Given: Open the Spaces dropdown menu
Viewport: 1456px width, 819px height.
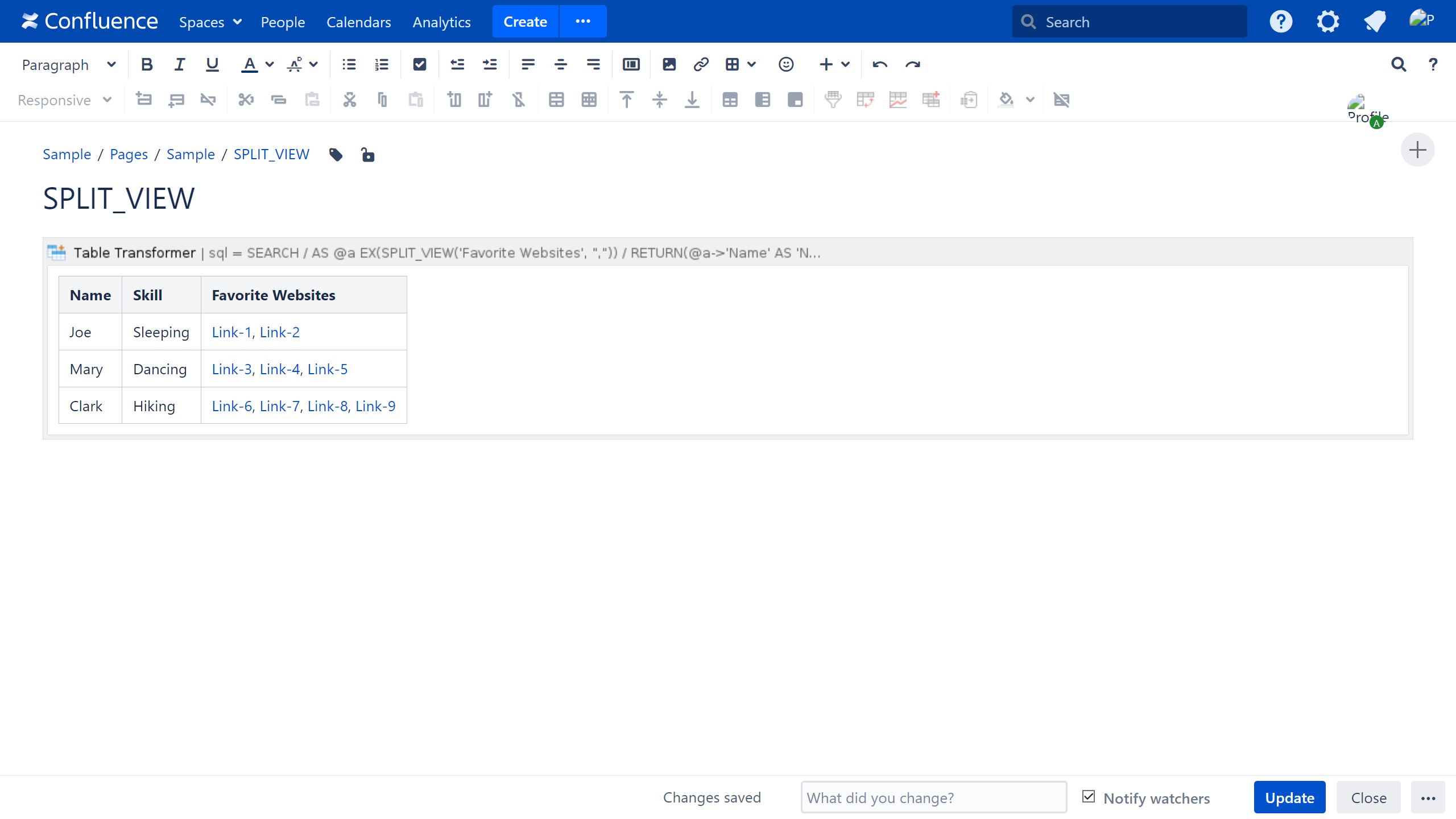Looking at the screenshot, I should [210, 22].
